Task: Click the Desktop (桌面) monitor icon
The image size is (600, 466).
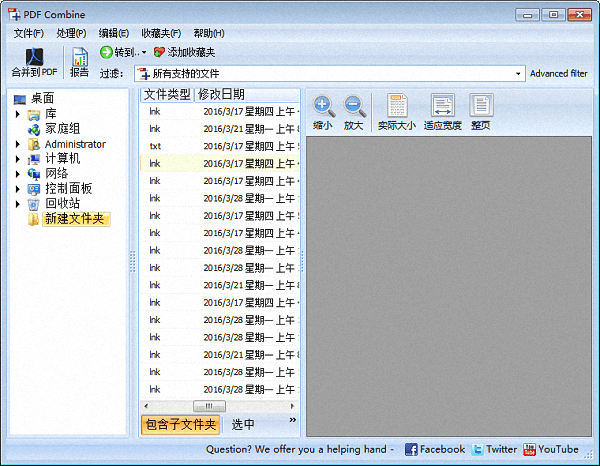Action: click(20, 99)
